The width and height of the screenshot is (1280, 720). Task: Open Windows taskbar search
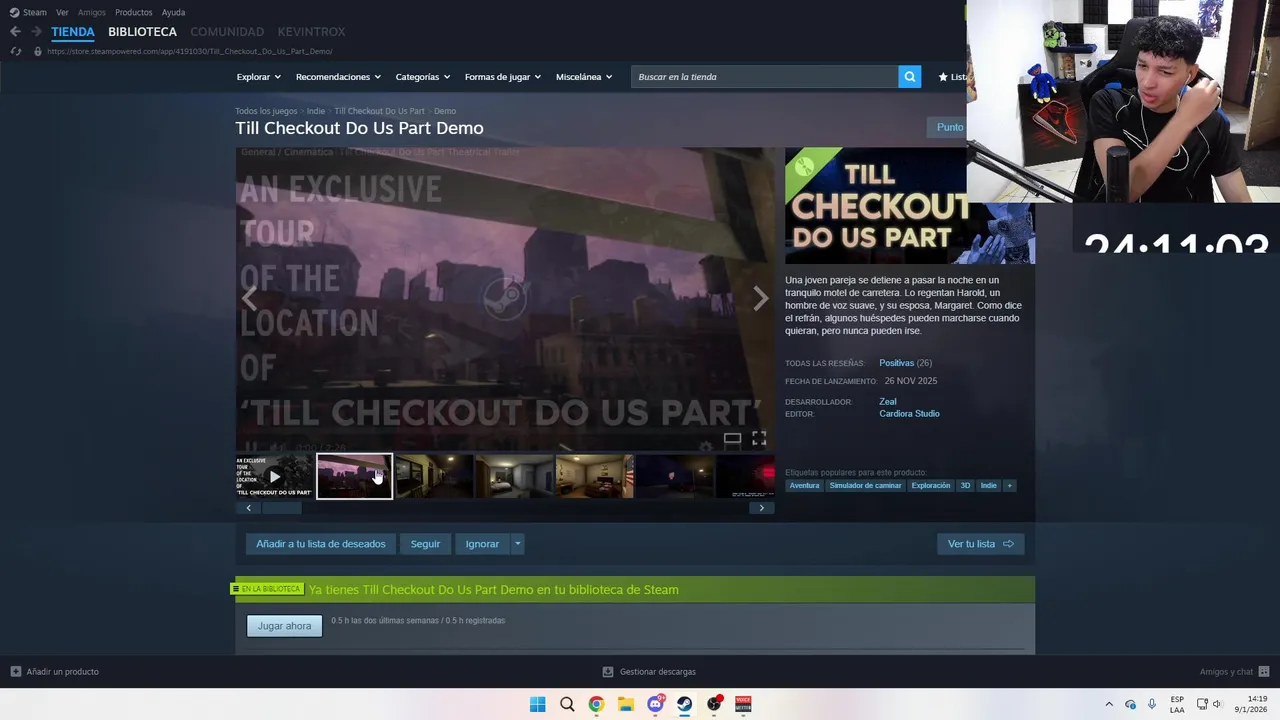pyautogui.click(x=567, y=704)
